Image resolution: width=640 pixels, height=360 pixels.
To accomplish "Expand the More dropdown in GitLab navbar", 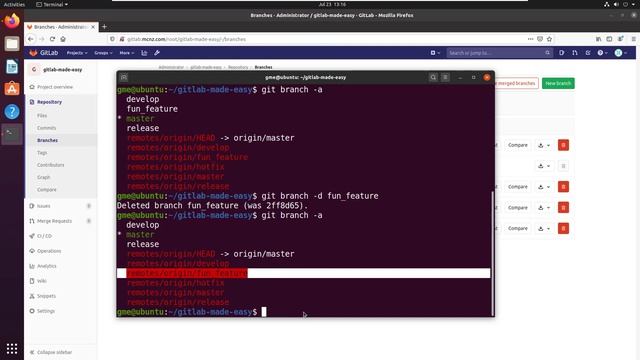I will 127,53.
